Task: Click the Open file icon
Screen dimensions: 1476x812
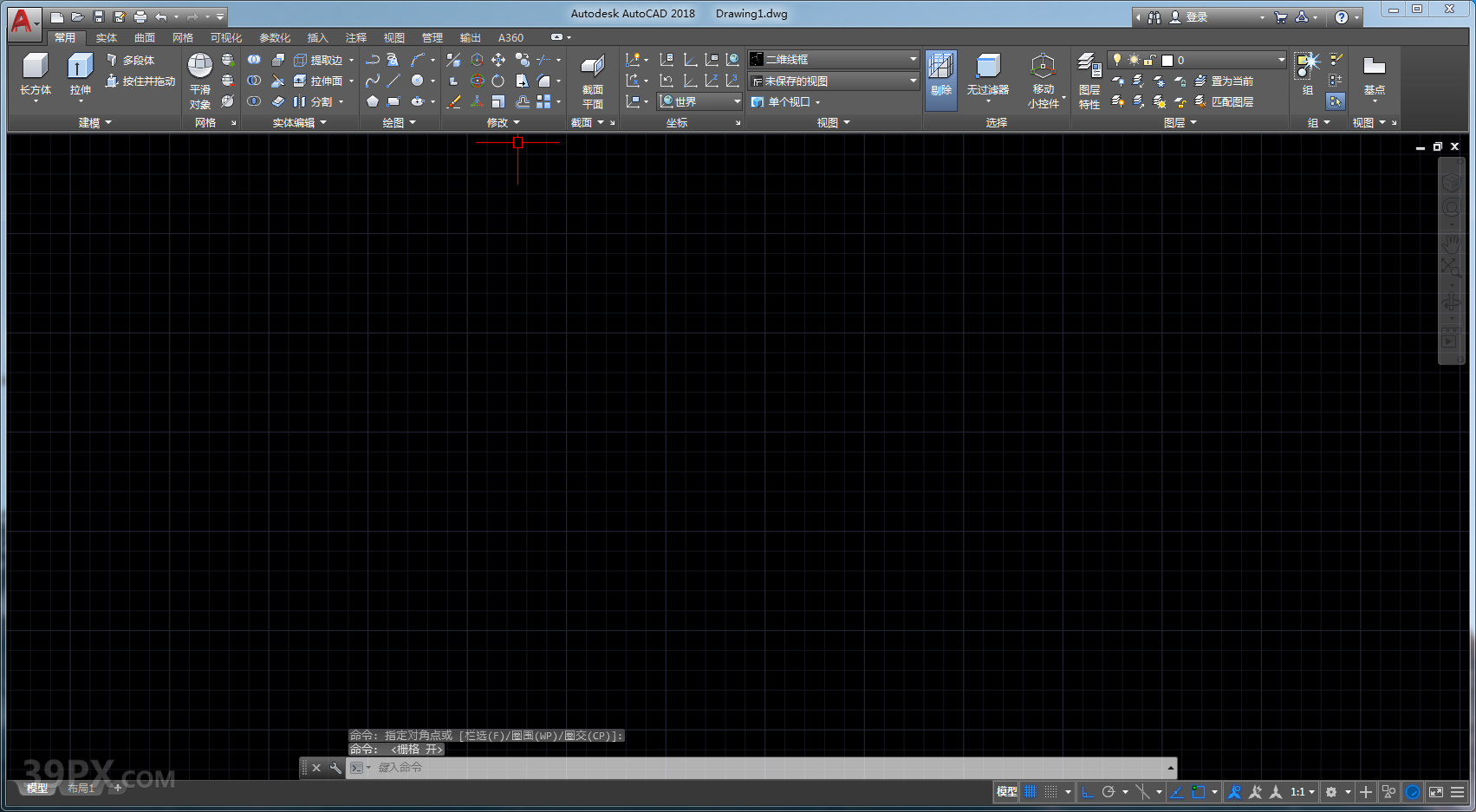Action: click(x=78, y=16)
